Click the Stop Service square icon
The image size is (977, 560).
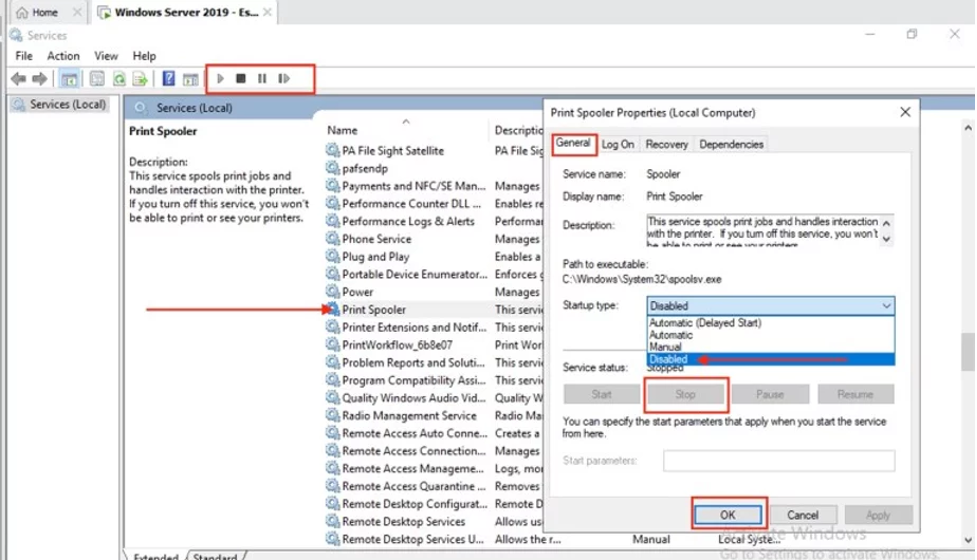click(x=241, y=78)
